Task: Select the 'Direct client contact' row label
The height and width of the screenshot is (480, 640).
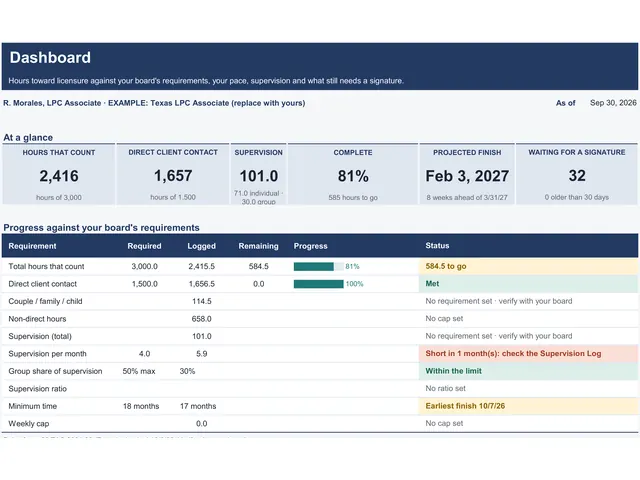Action: pyautogui.click(x=42, y=284)
